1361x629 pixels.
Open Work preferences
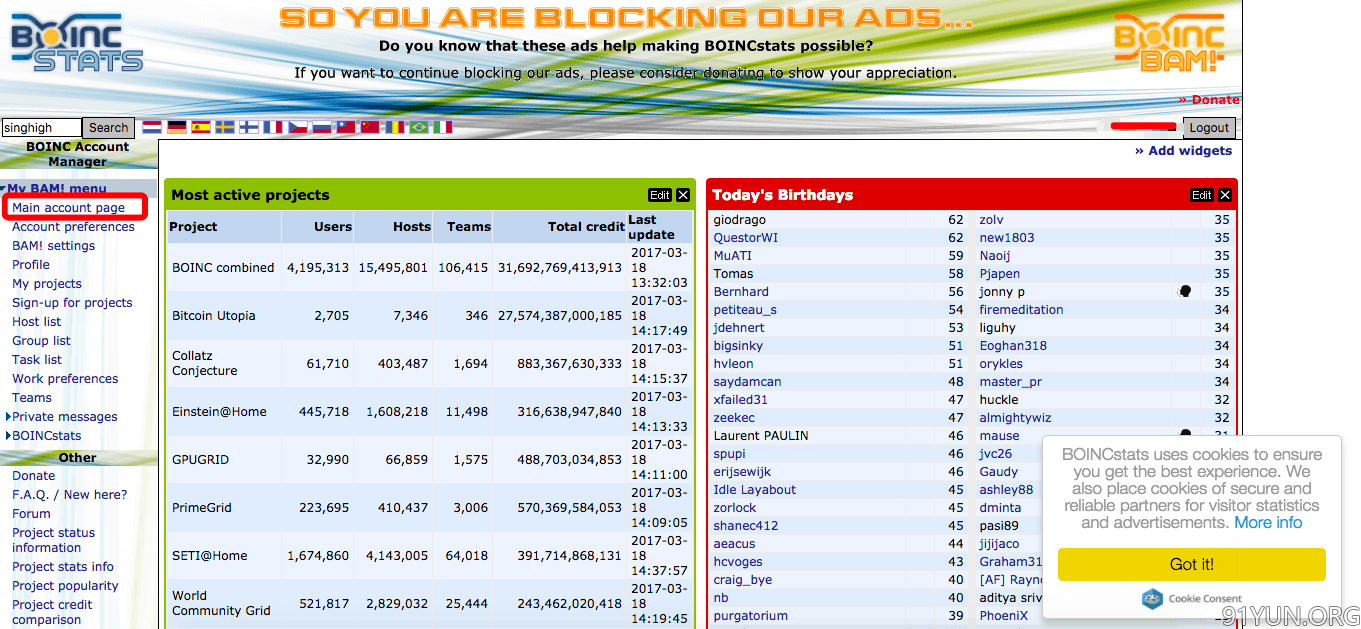65,379
